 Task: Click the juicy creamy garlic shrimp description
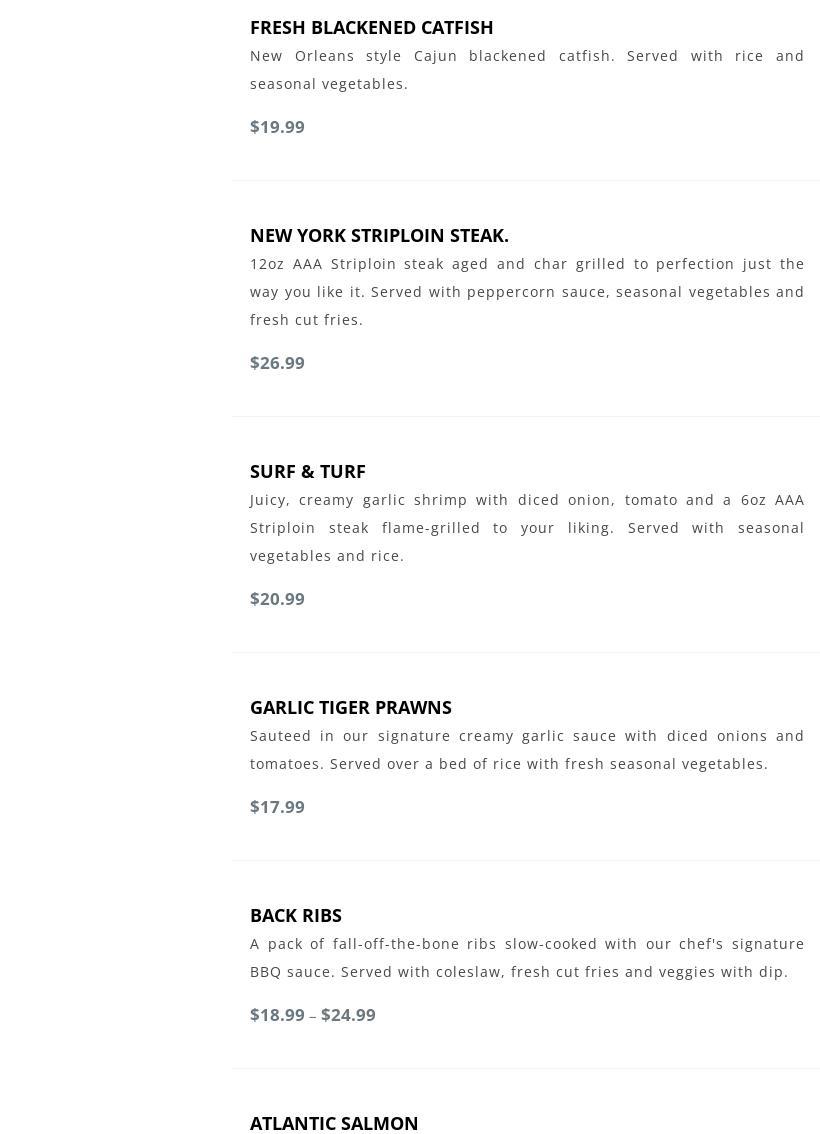[x=526, y=528]
